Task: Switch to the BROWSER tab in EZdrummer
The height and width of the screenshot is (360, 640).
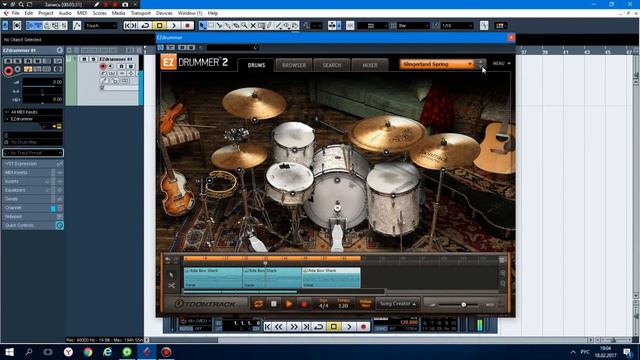Action: [294, 65]
